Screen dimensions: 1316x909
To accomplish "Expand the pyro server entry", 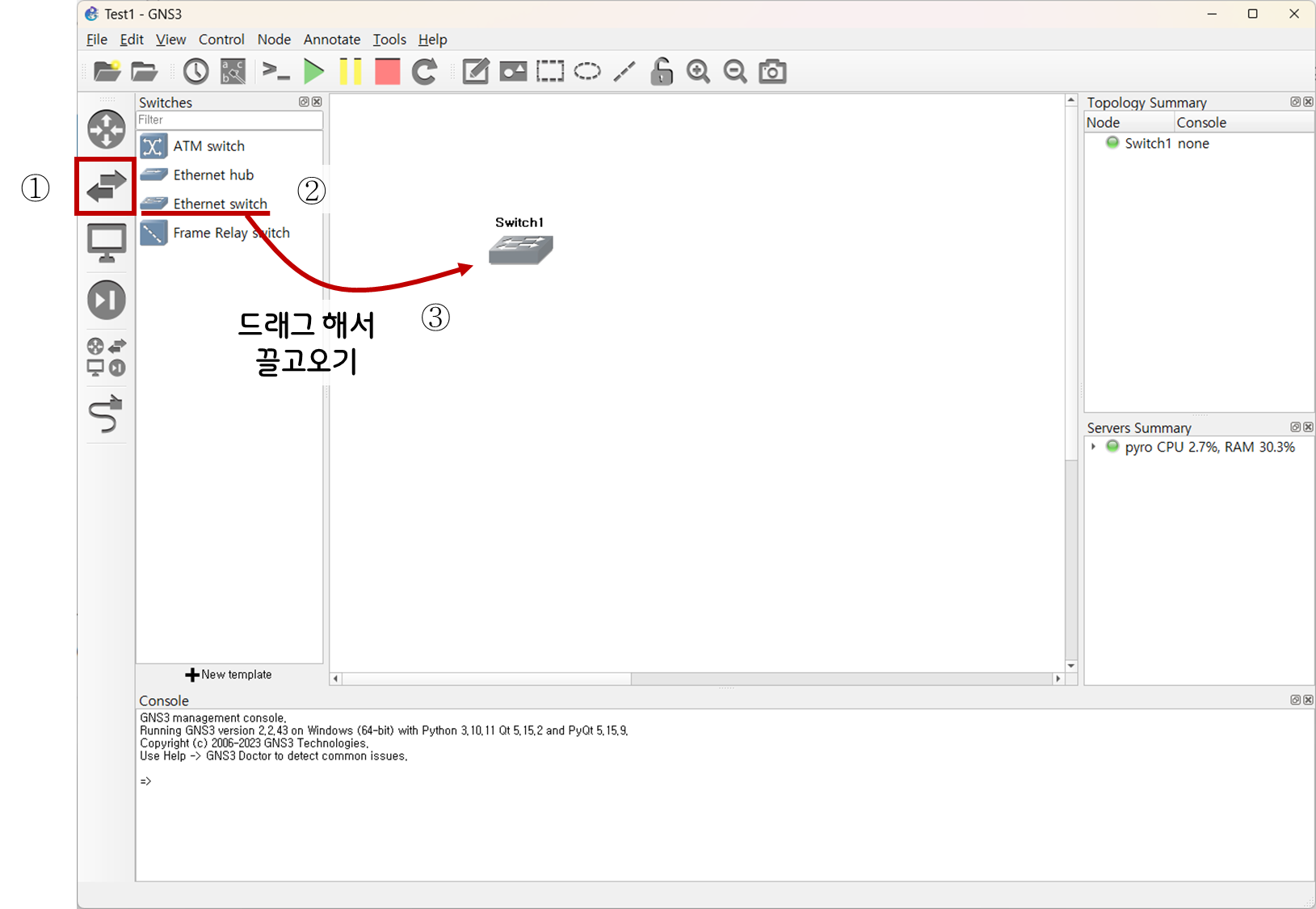I will (1093, 447).
